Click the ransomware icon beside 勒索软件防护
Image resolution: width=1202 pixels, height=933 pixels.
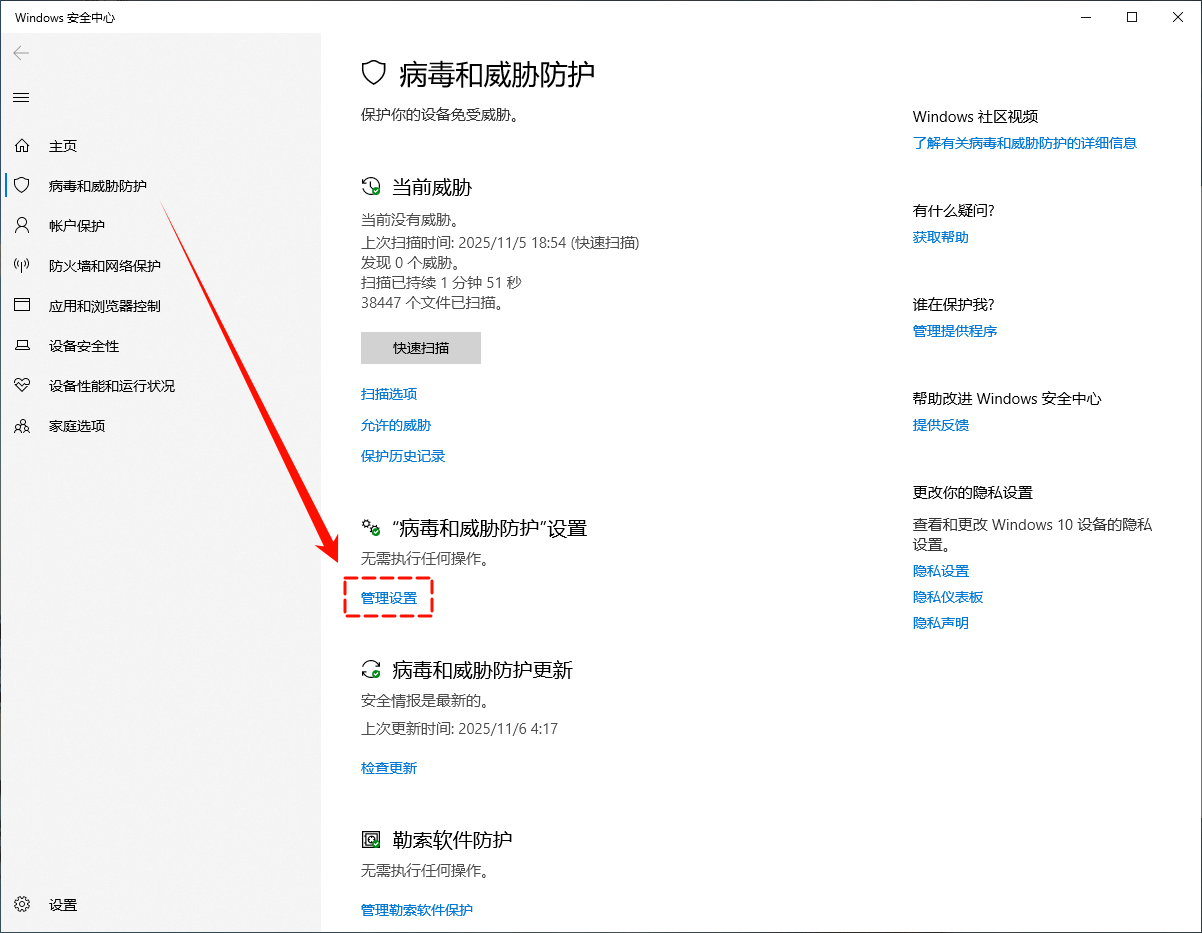tap(371, 840)
